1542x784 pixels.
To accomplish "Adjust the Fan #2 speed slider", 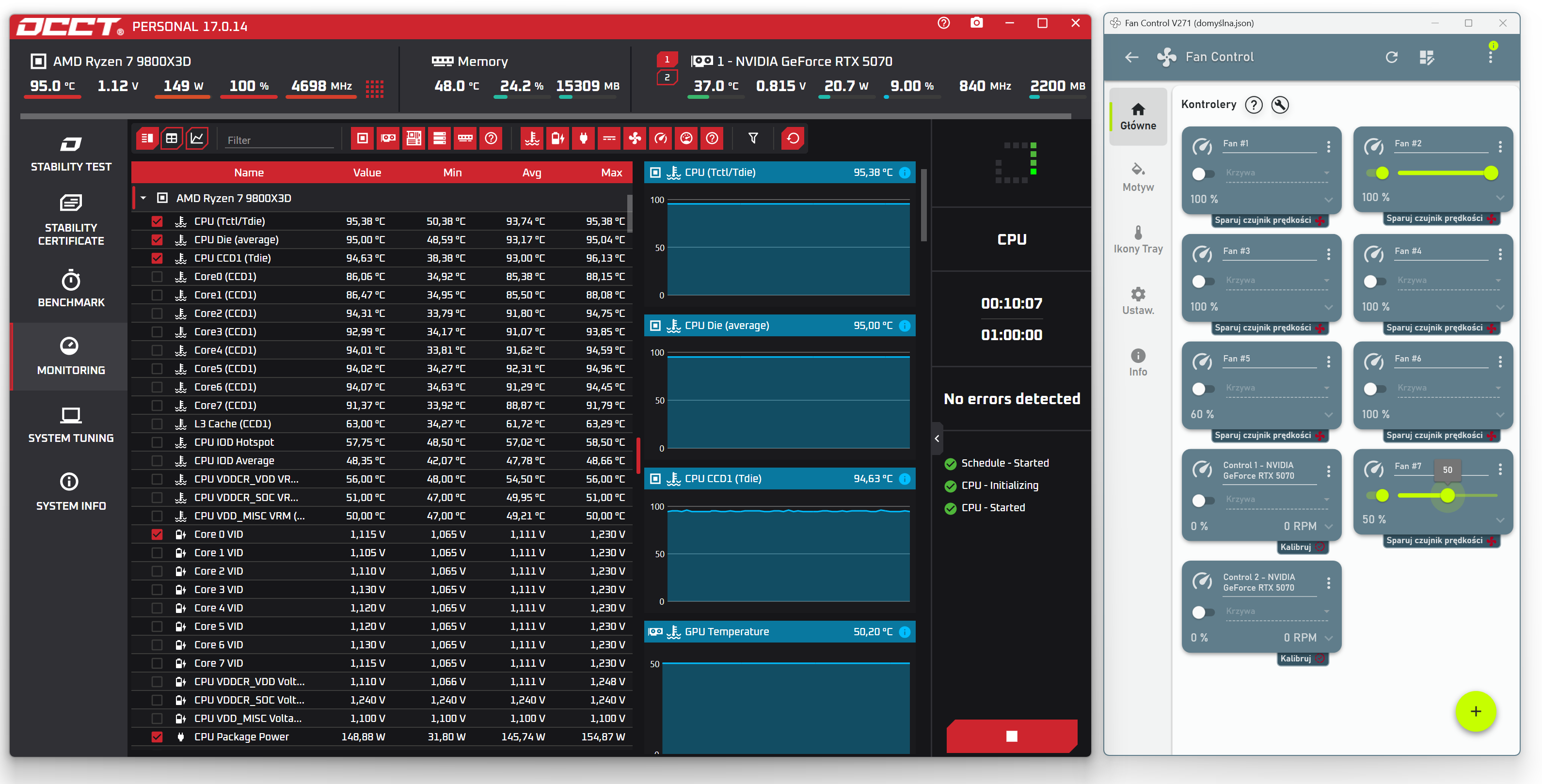I will pos(1447,173).
